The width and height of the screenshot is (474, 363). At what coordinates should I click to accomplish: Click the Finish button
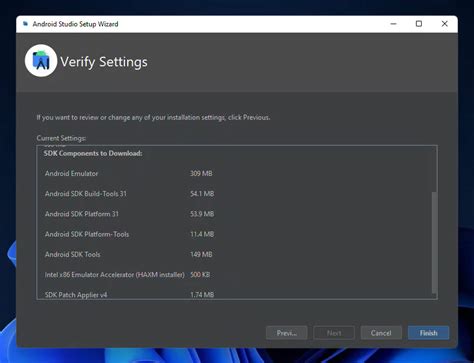(x=428, y=333)
